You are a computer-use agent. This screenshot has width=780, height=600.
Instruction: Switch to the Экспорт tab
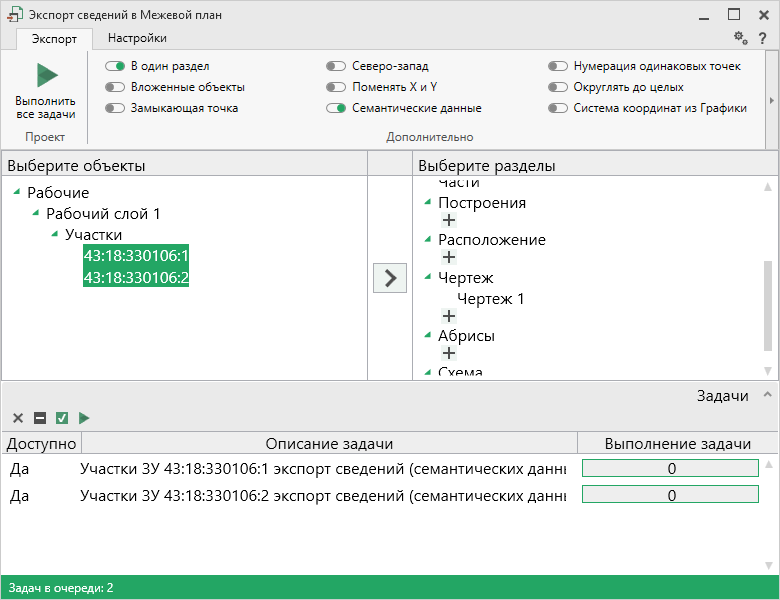point(54,39)
